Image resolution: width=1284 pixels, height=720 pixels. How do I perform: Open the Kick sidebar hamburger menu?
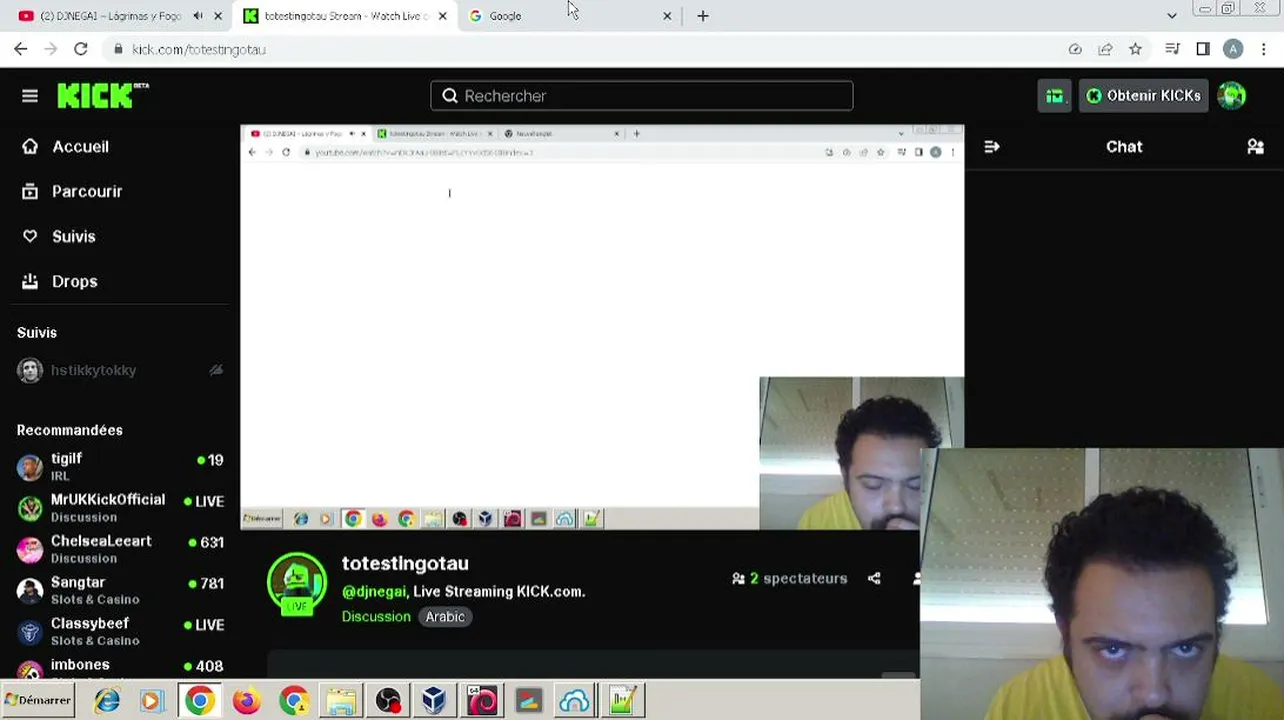(x=30, y=96)
